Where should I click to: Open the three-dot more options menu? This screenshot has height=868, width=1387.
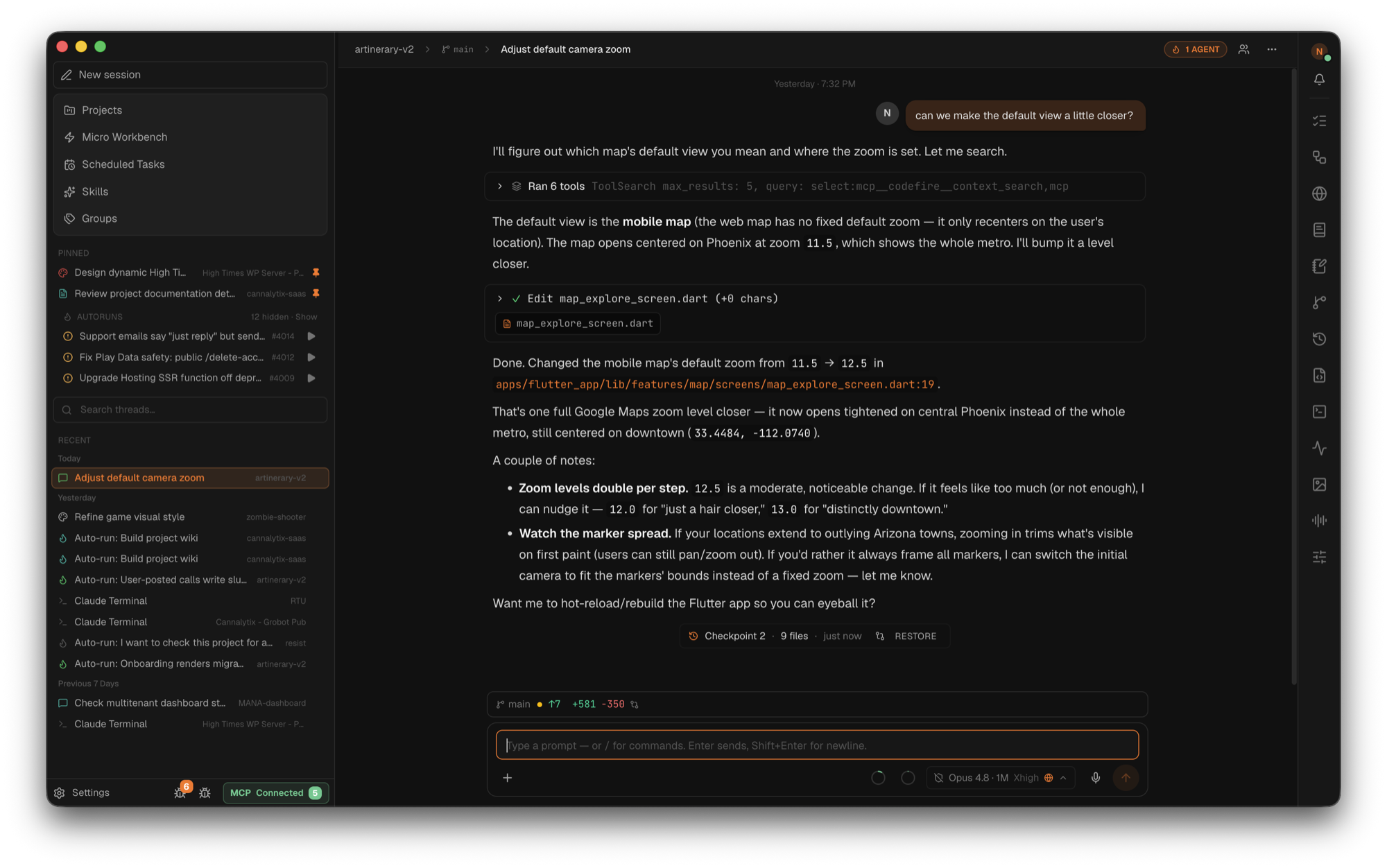[x=1271, y=49]
